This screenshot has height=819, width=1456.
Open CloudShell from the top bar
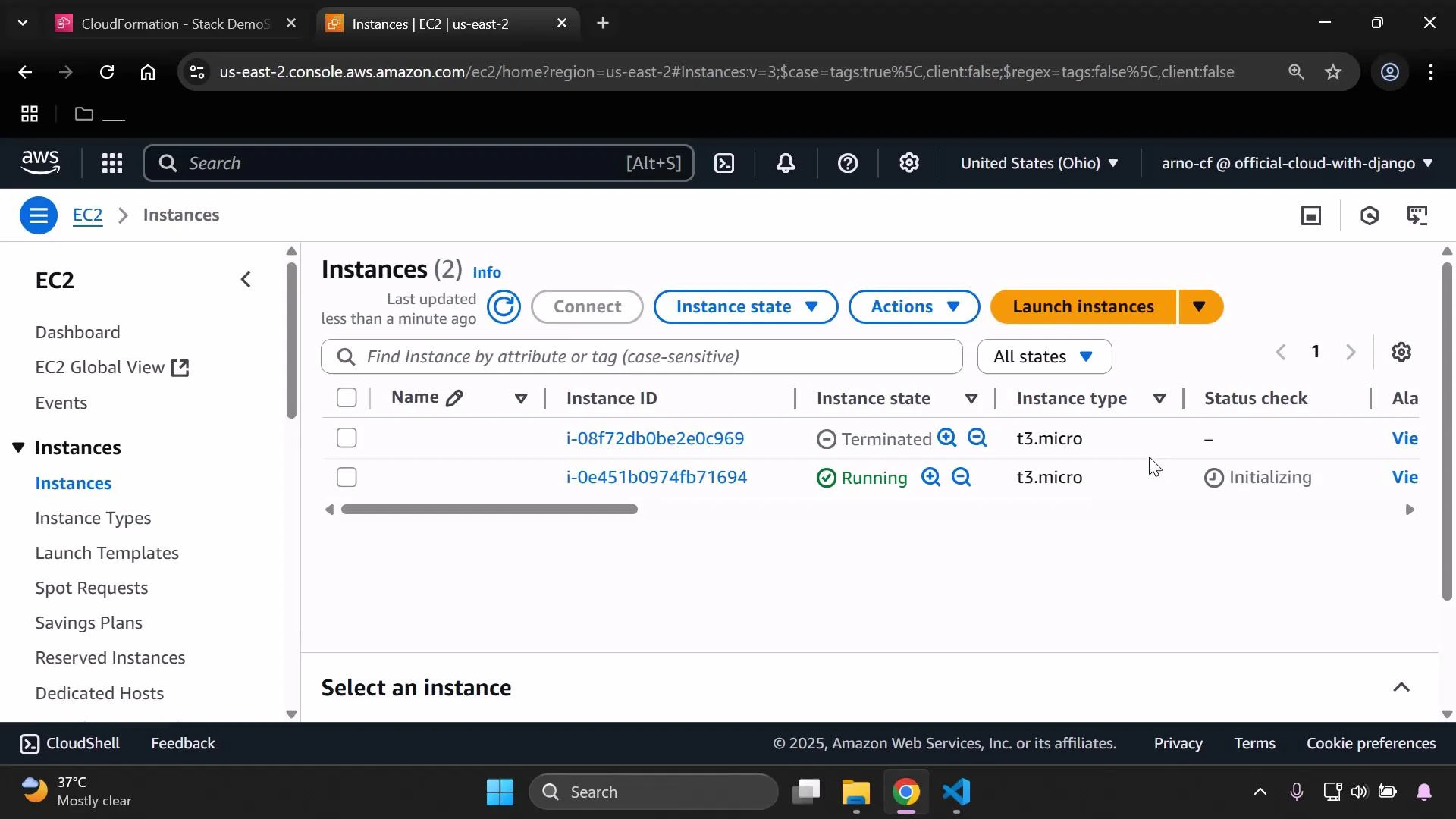point(724,163)
